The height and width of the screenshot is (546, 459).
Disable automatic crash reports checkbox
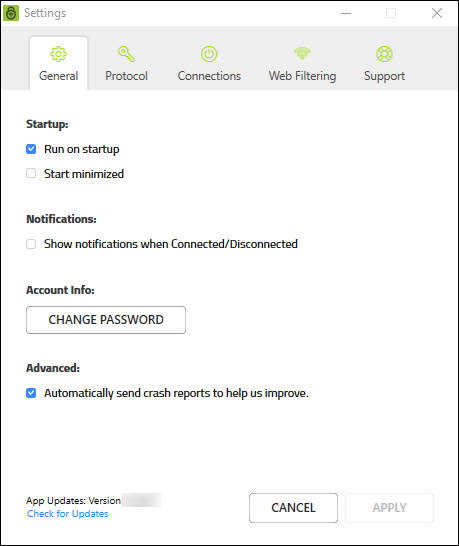[31, 393]
